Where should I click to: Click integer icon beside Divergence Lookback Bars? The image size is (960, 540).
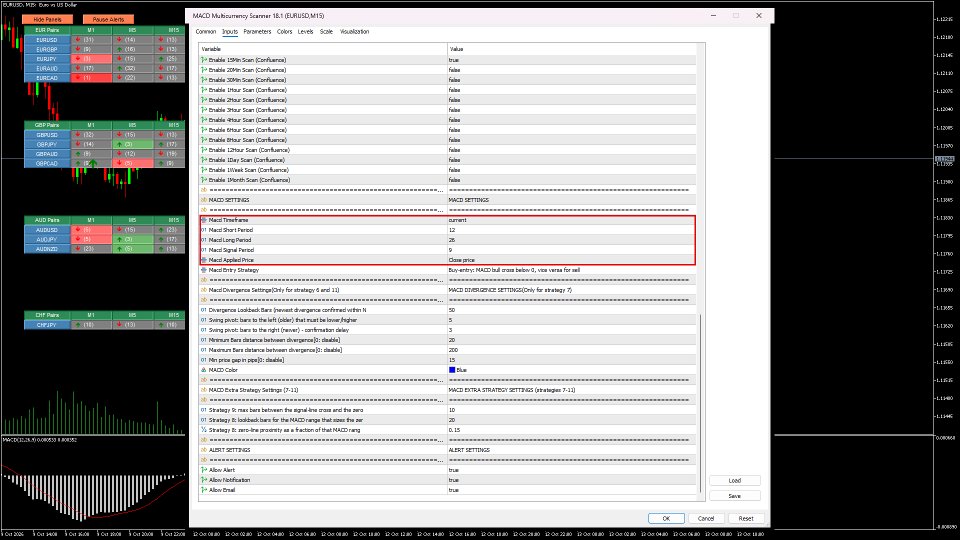[204, 310]
